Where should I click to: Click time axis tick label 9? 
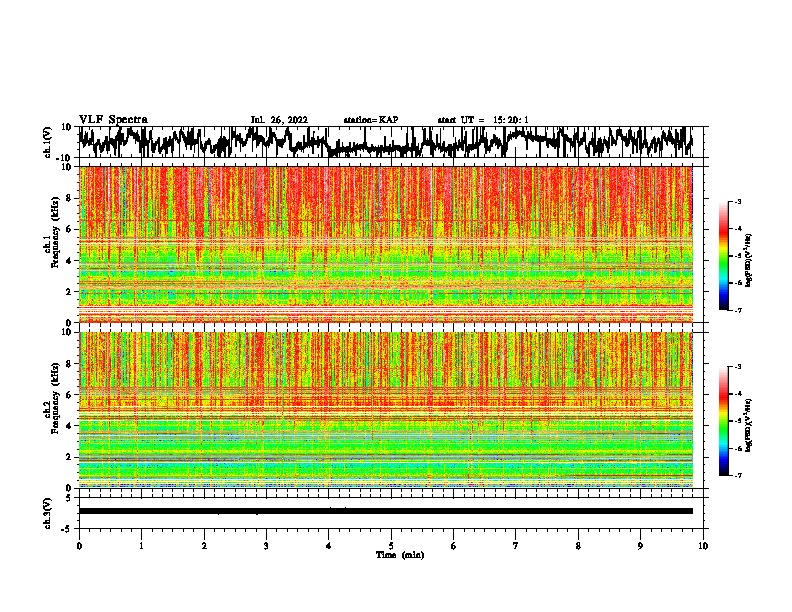point(640,546)
